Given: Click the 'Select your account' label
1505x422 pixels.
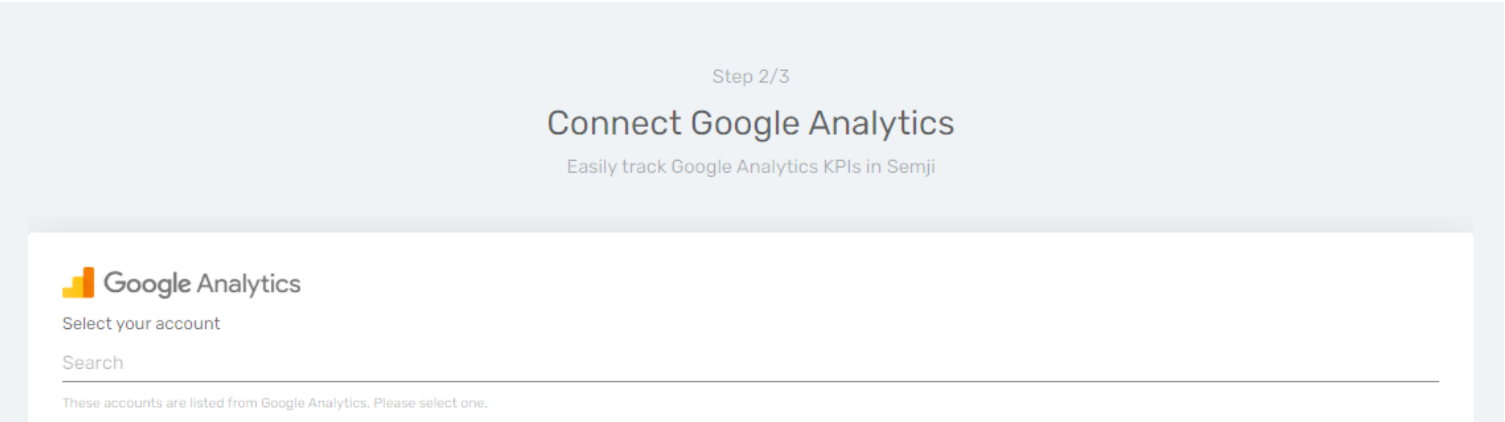Looking at the screenshot, I should [141, 324].
